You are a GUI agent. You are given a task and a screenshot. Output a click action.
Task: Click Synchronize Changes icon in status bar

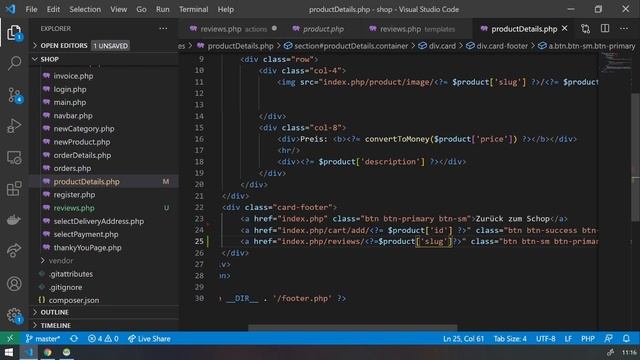pos(74,339)
